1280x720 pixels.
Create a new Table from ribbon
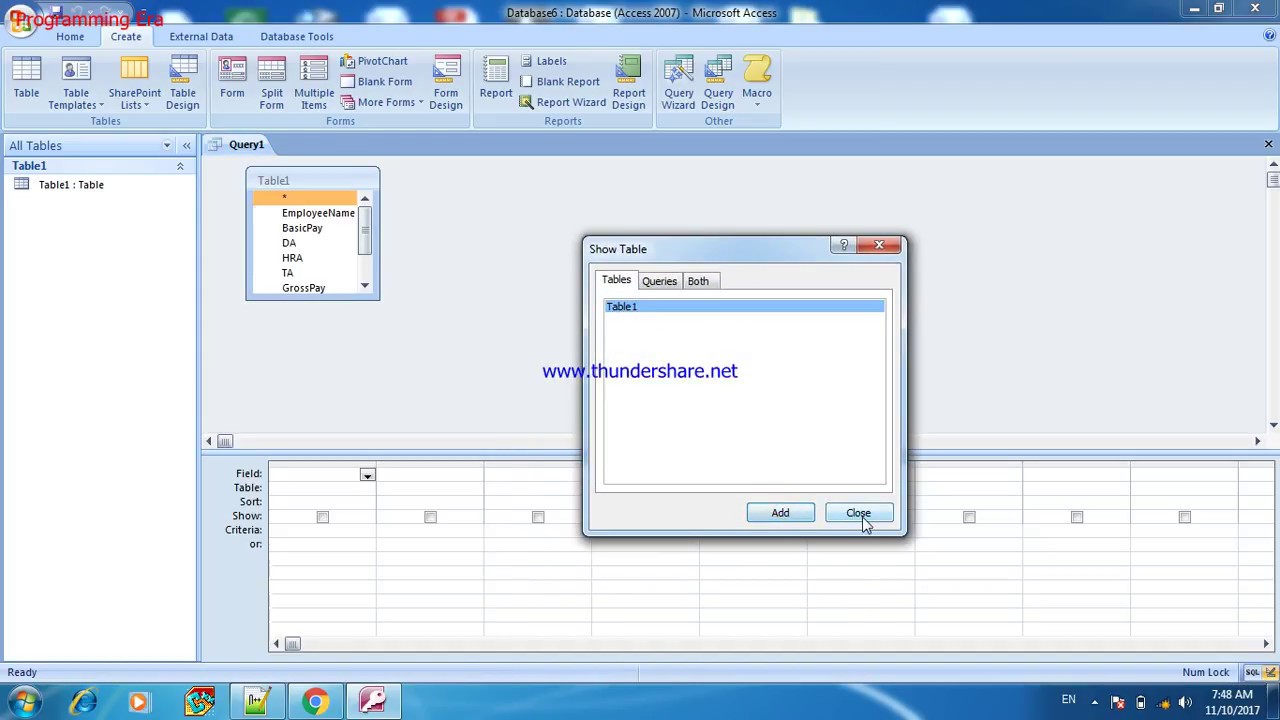26,81
